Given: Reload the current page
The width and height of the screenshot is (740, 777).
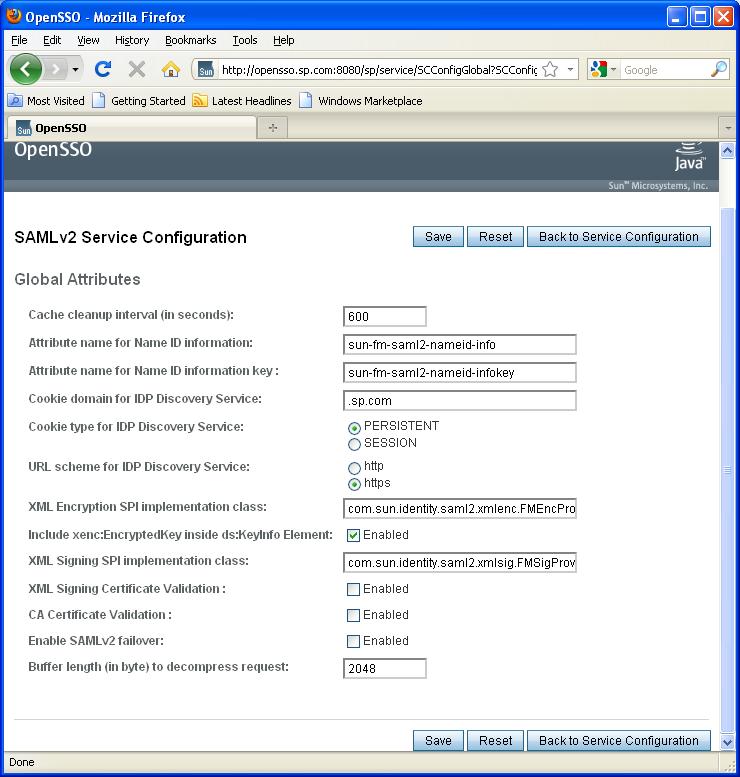Looking at the screenshot, I should click(103, 69).
